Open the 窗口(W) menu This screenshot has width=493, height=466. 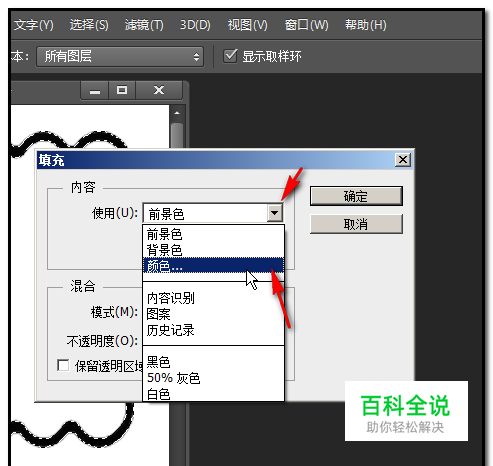[306, 25]
